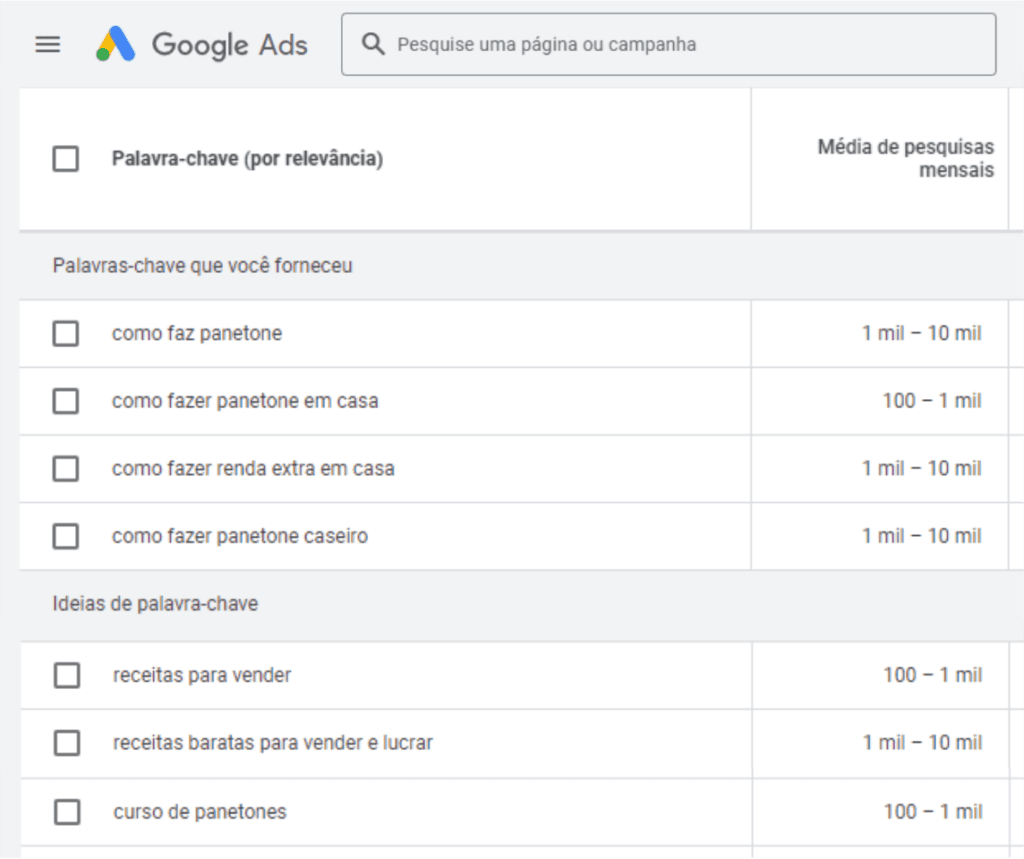Click the 'como faz panetone' keyword text
This screenshot has width=1024, height=859.
[x=197, y=333]
